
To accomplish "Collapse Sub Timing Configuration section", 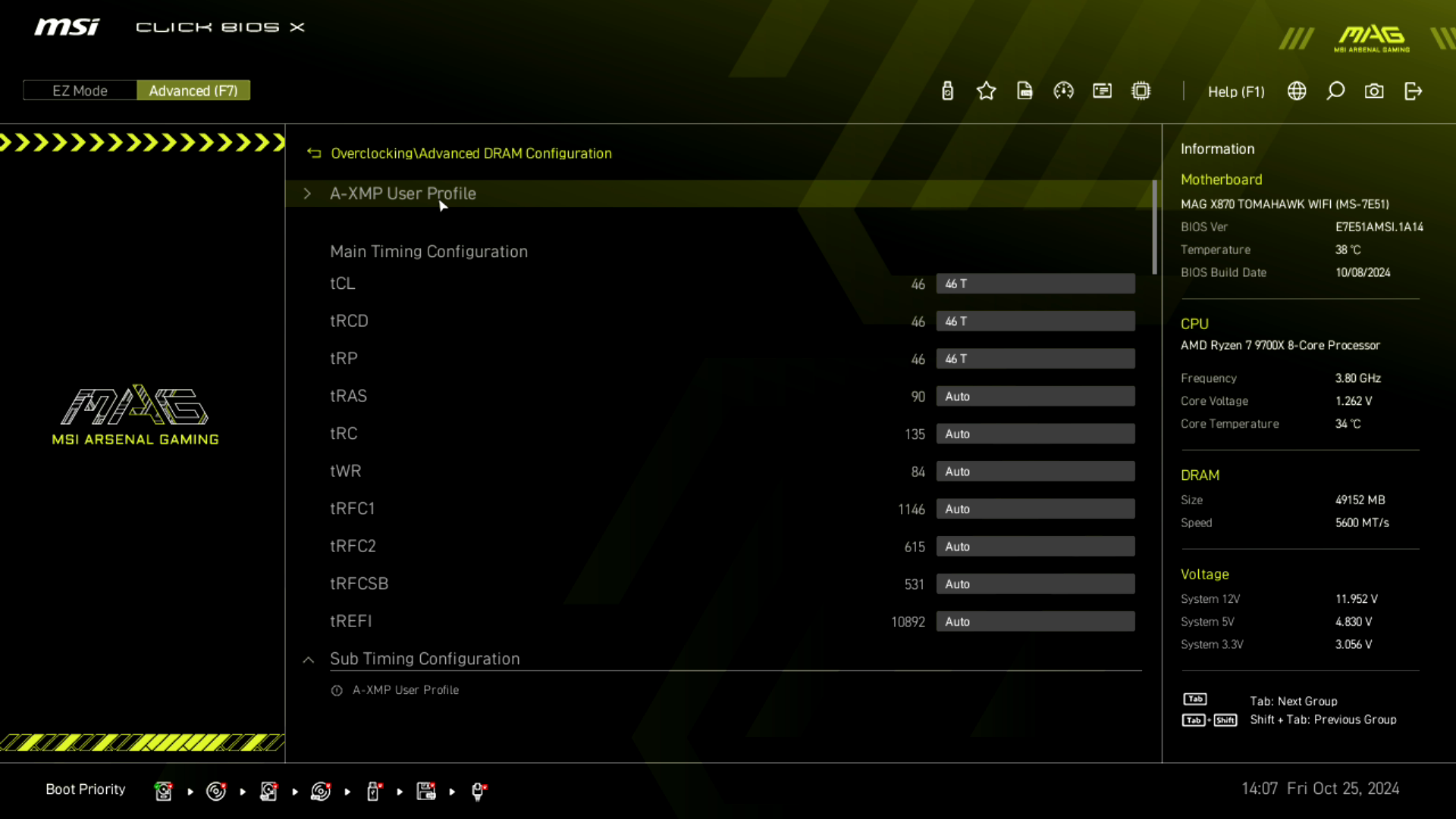I will 309,659.
